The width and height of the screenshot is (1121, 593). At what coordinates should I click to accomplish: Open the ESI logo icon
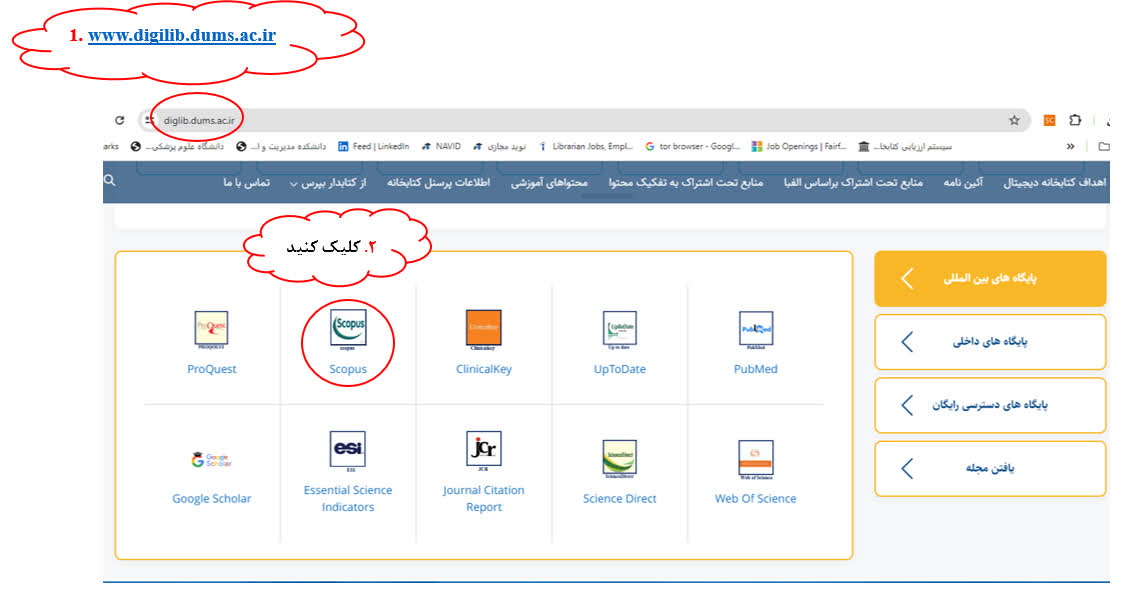tap(348, 450)
